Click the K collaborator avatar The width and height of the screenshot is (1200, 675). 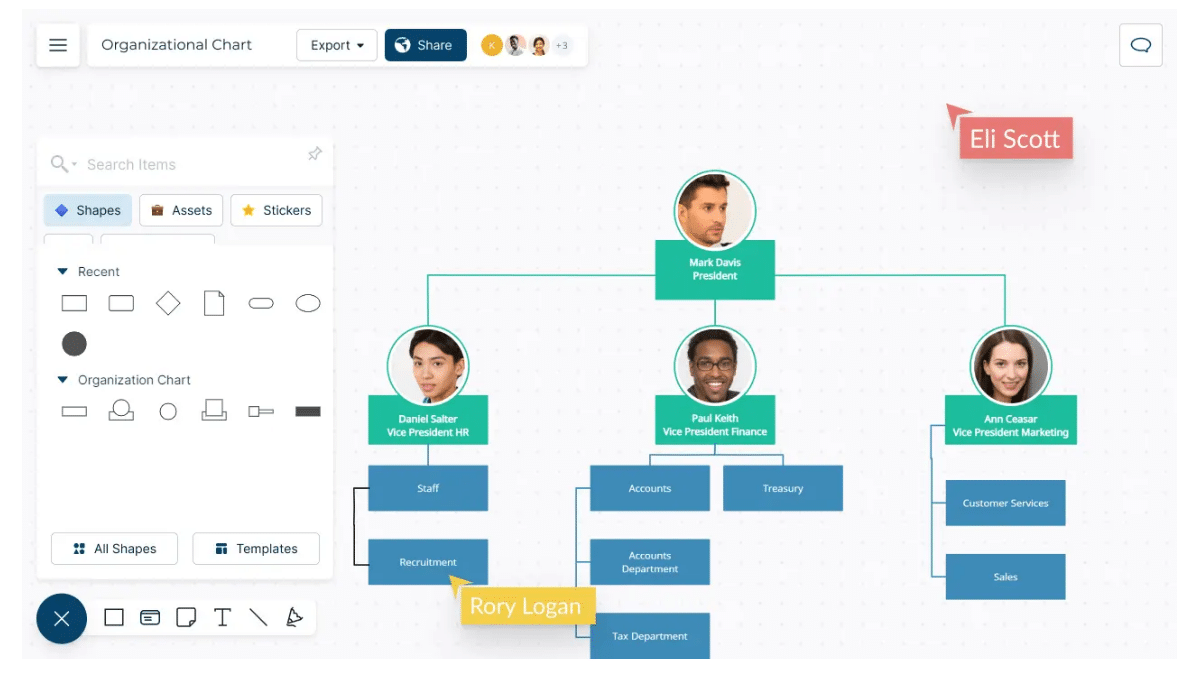(x=491, y=45)
